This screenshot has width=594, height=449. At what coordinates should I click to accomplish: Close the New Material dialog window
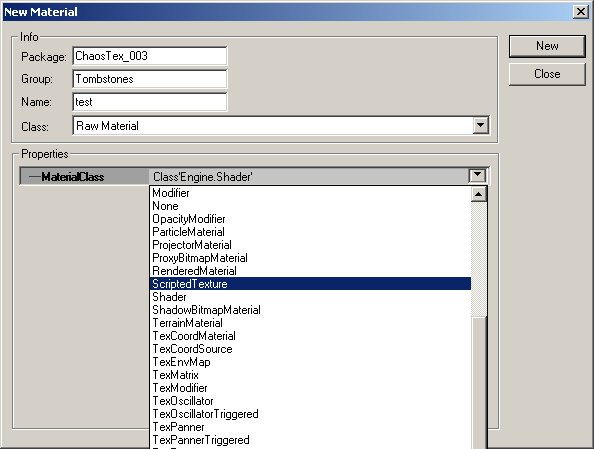tap(581, 12)
